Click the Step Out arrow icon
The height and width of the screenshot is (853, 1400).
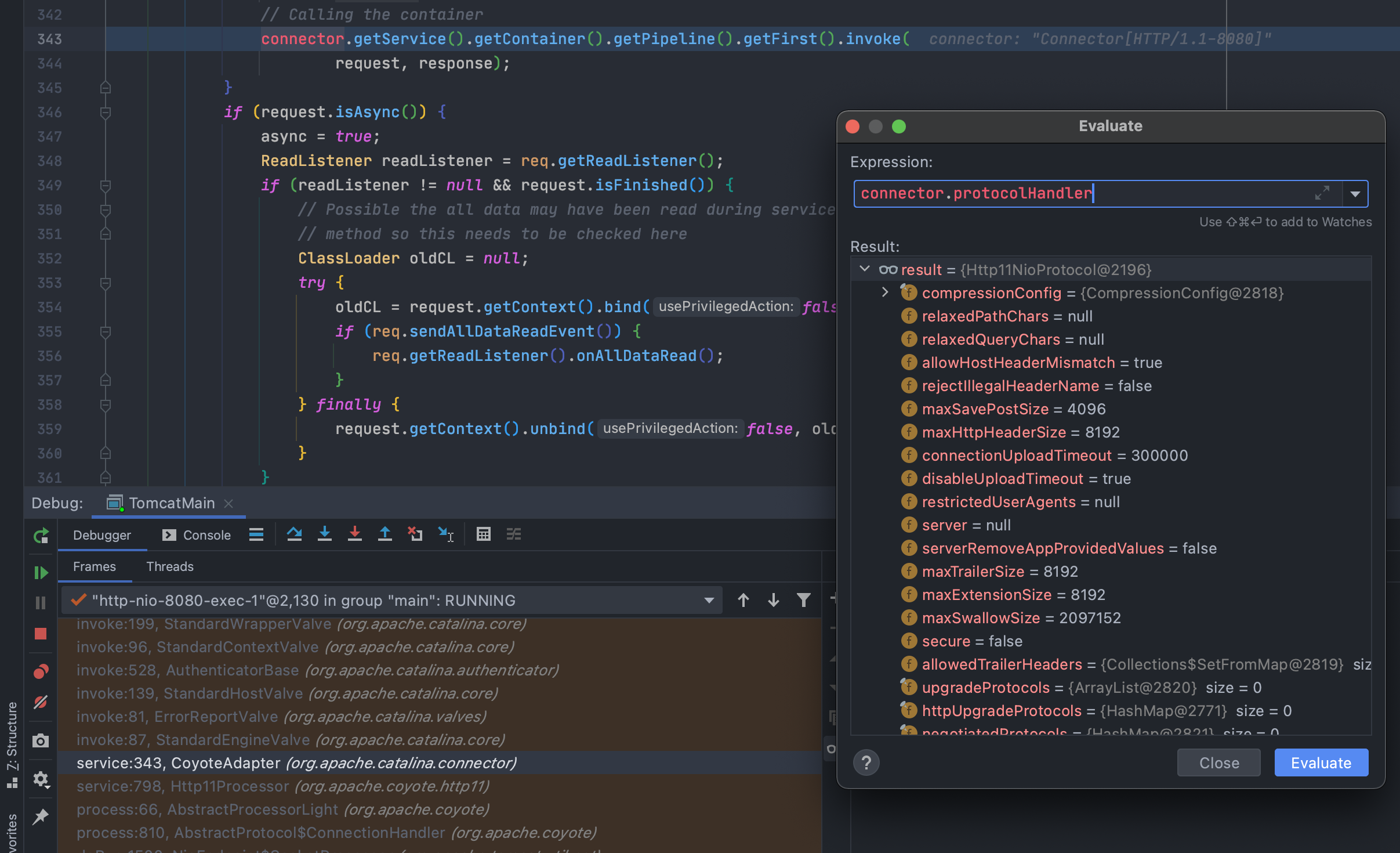click(x=385, y=534)
